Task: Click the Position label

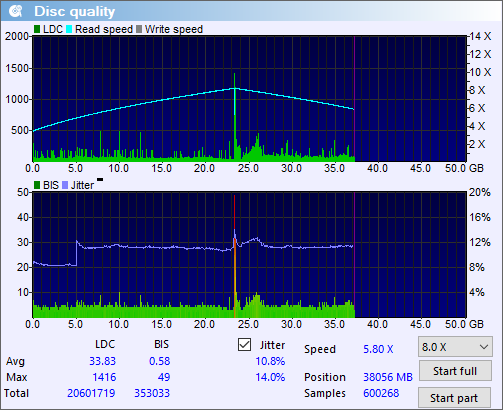Action: coord(325,377)
